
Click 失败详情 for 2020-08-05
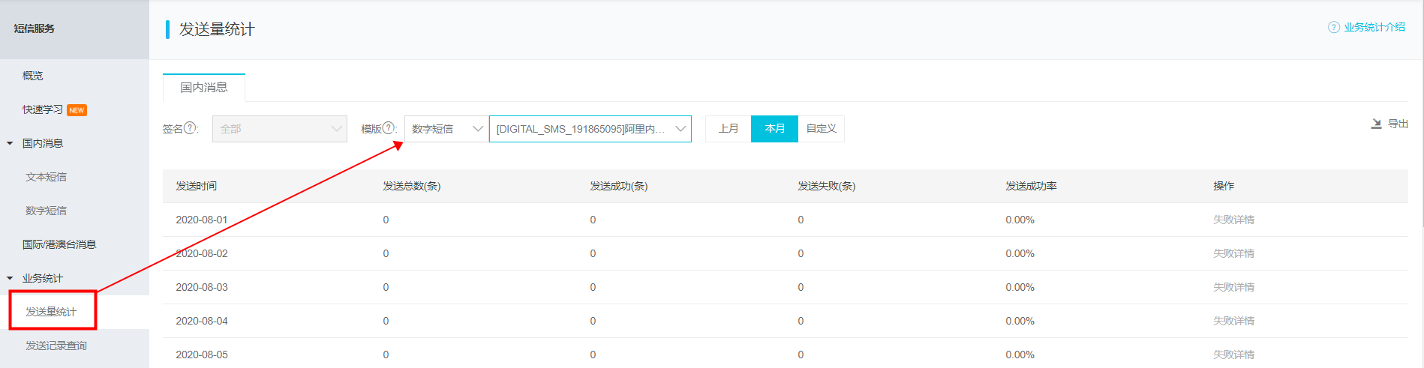point(1233,355)
